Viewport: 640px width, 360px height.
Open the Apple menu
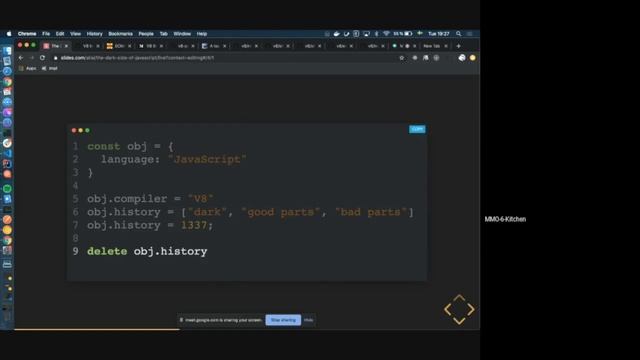coord(9,34)
